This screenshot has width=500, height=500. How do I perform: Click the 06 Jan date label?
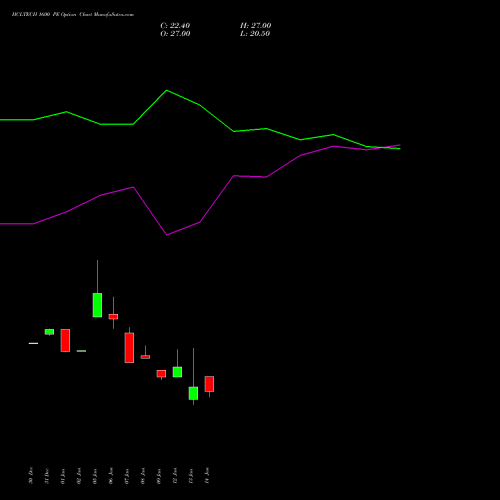pos(111,476)
